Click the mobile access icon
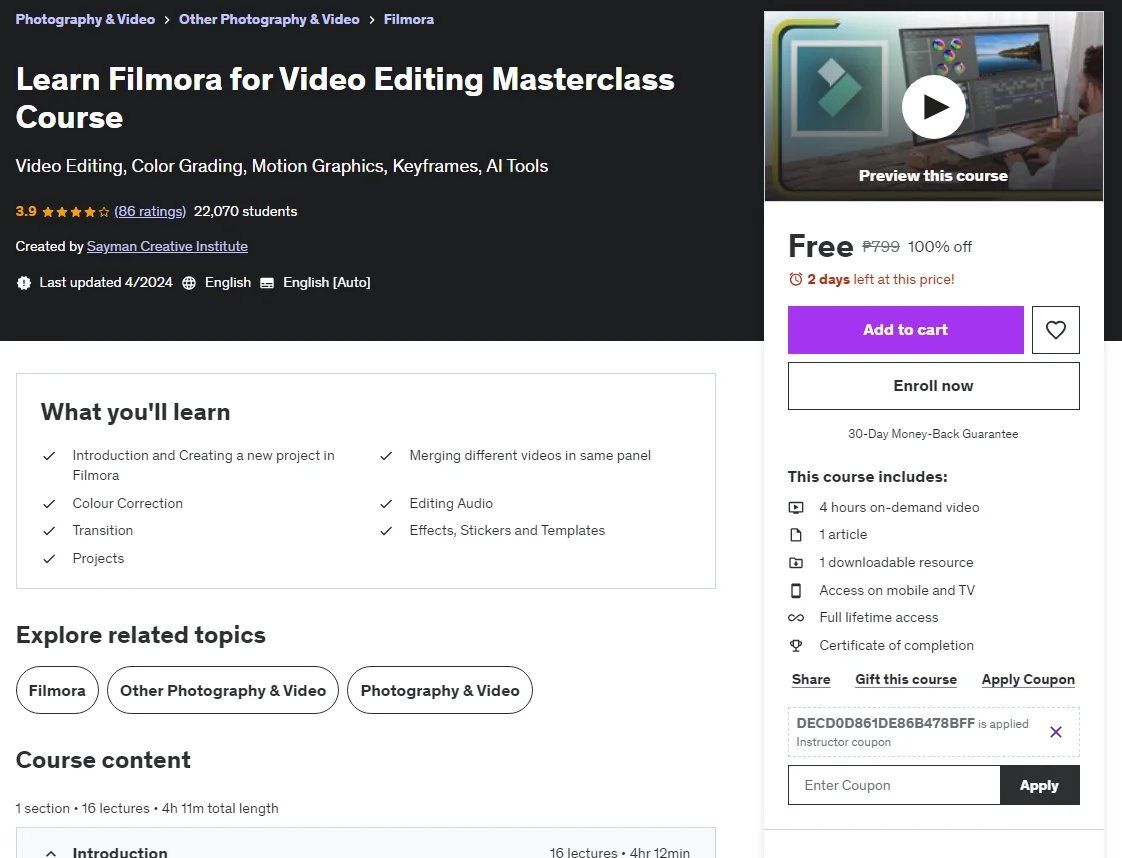Image resolution: width=1122 pixels, height=858 pixels. tap(796, 590)
